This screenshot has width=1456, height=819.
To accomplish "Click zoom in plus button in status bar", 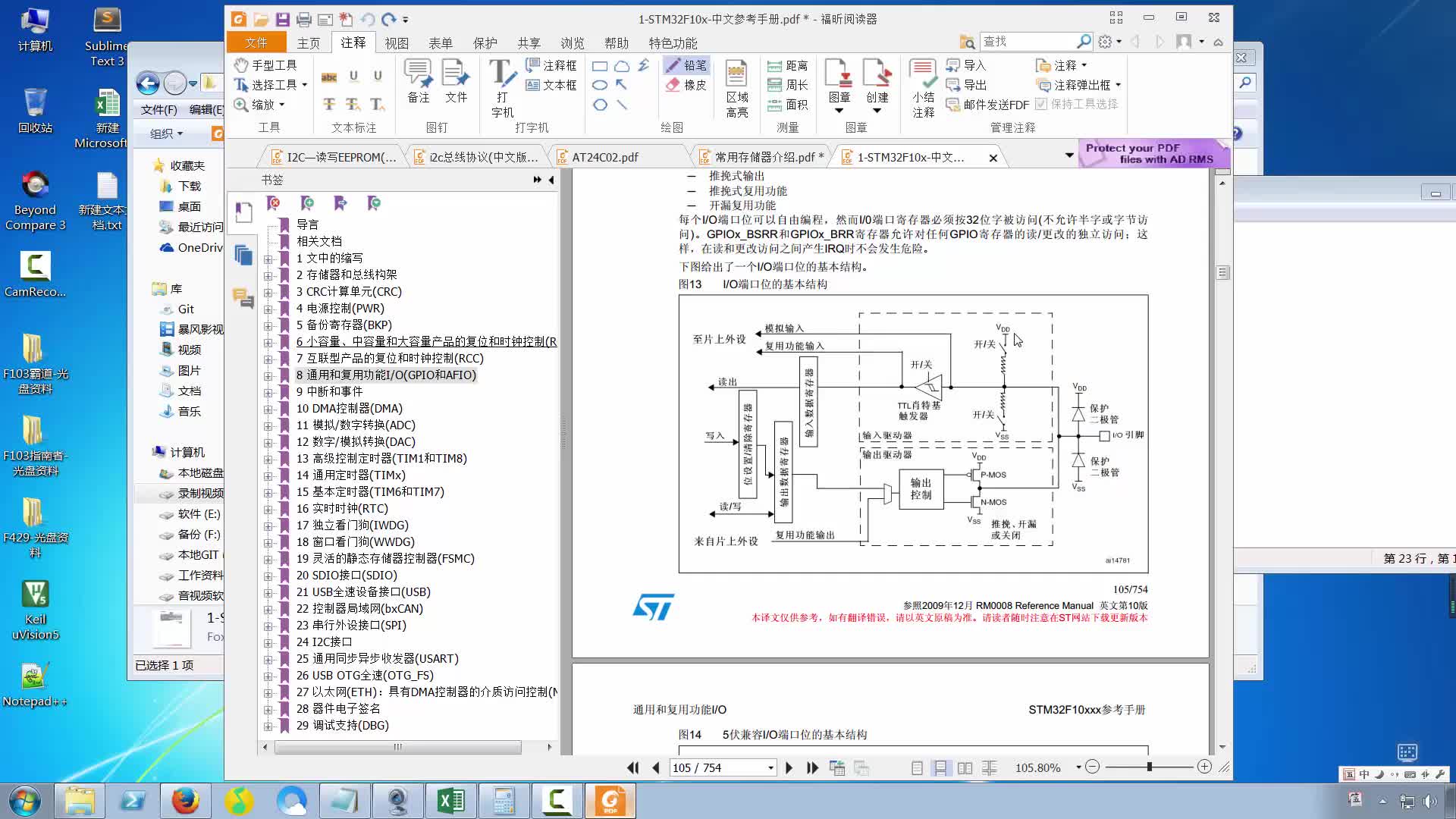I will (1204, 767).
